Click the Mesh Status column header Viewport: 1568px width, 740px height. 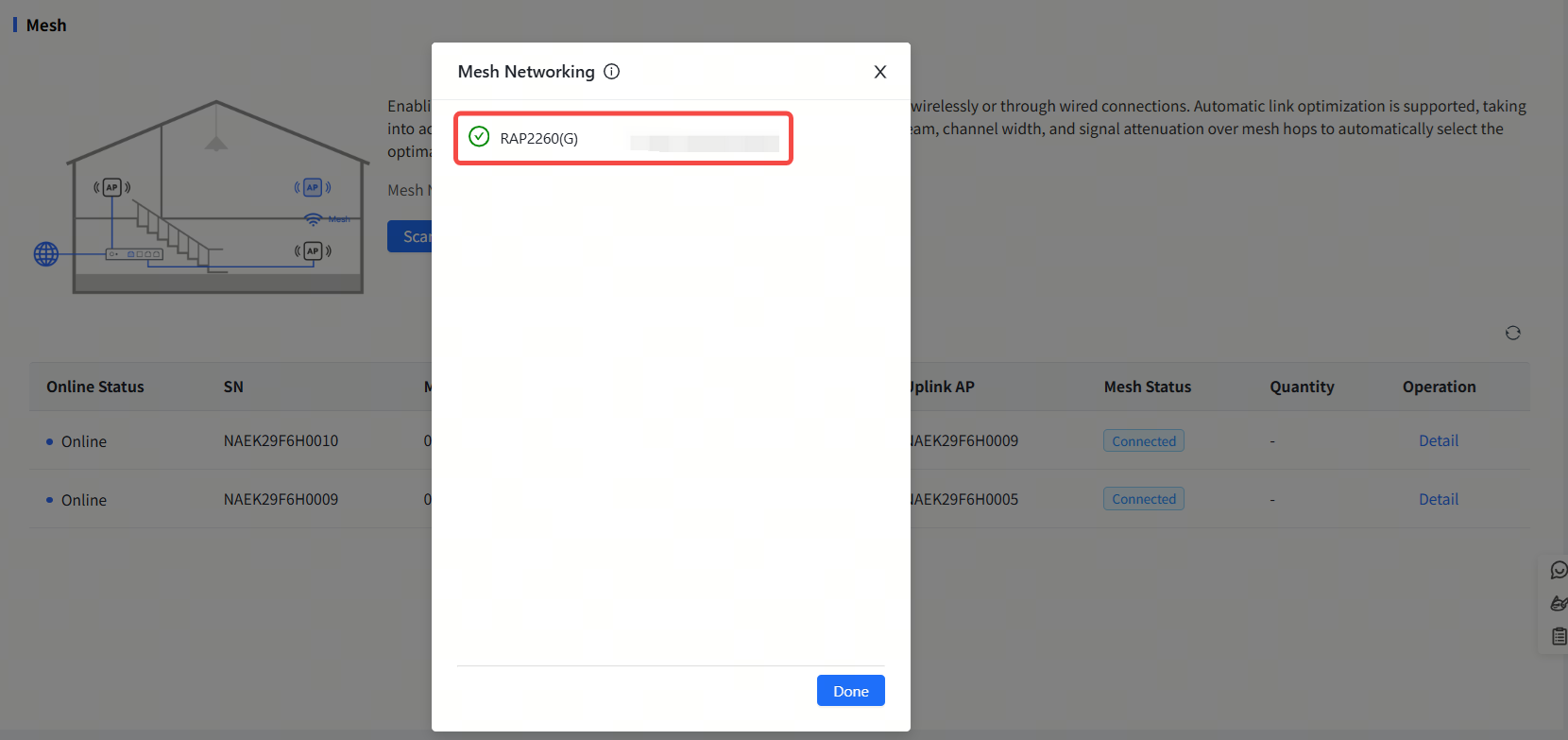point(1147,387)
